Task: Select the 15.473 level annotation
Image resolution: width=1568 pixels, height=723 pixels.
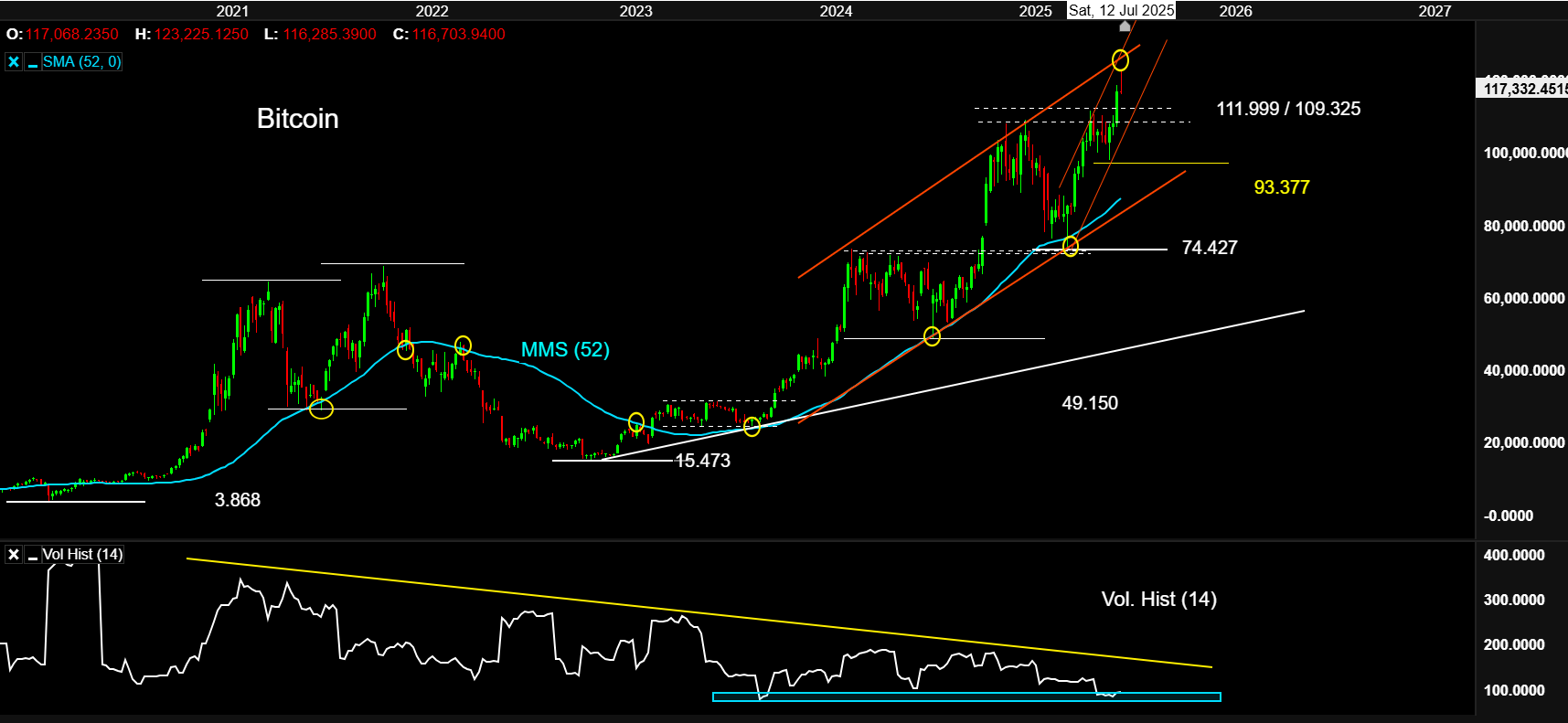Action: [703, 461]
